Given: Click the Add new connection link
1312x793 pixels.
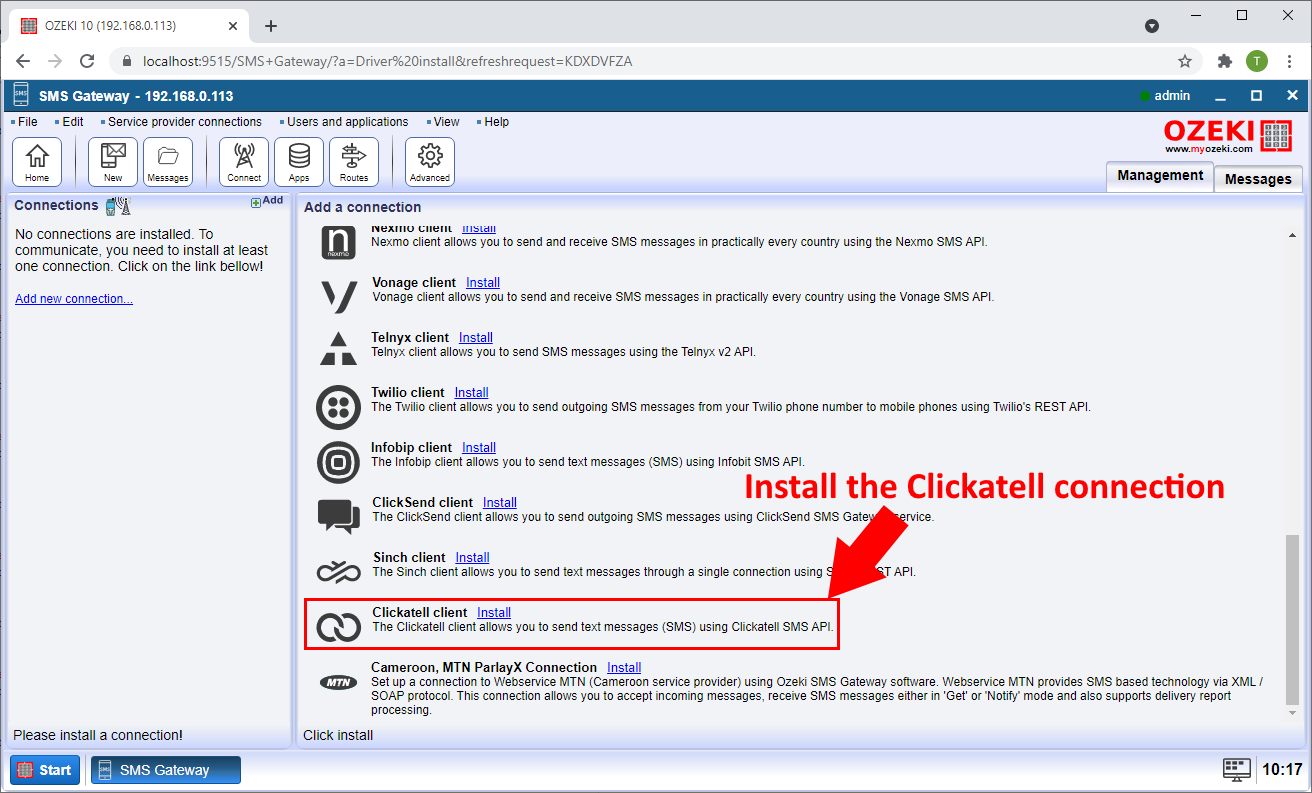Looking at the screenshot, I should (74, 299).
